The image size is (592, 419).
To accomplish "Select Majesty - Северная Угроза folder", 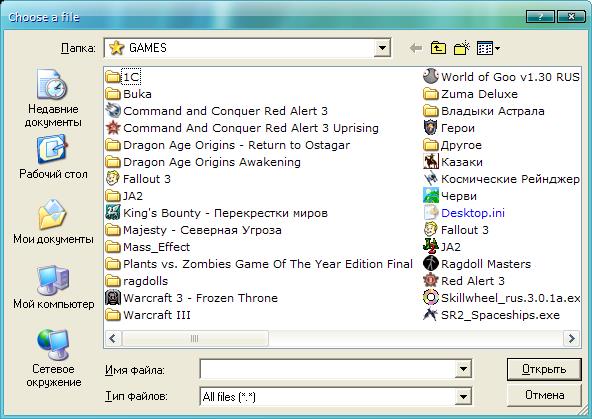I will (194, 230).
